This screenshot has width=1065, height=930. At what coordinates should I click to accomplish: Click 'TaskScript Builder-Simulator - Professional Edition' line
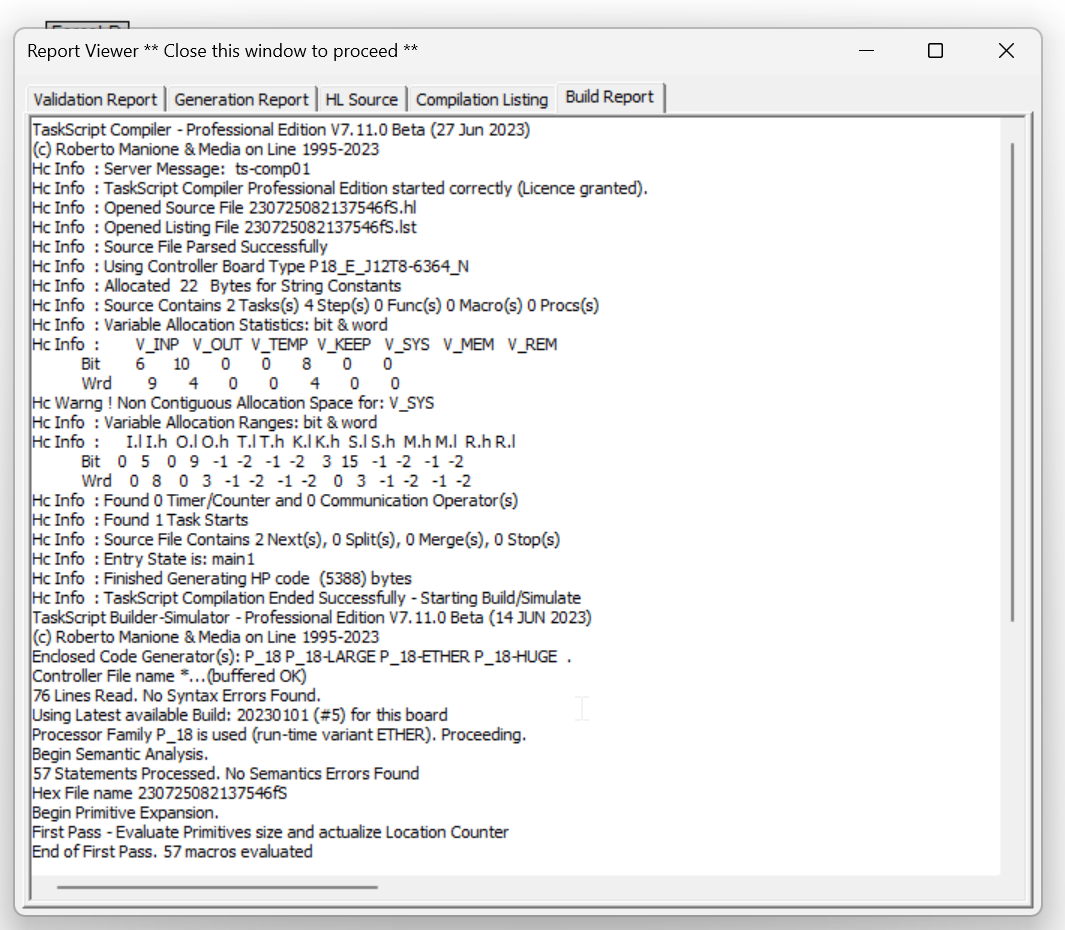(312, 618)
